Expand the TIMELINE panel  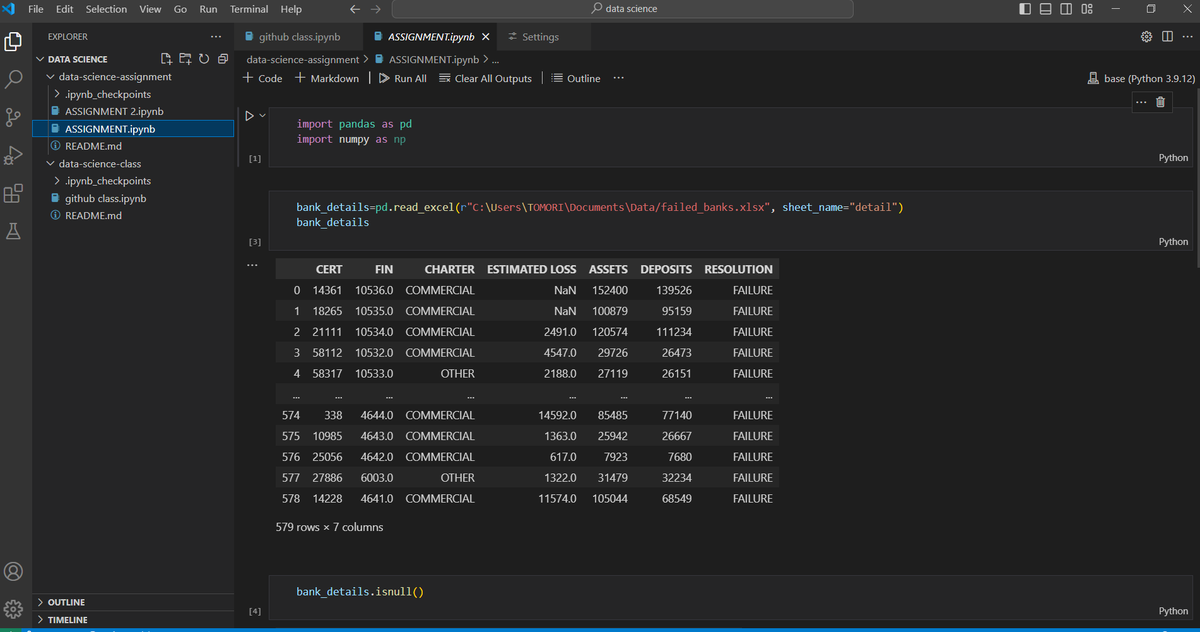tap(68, 620)
